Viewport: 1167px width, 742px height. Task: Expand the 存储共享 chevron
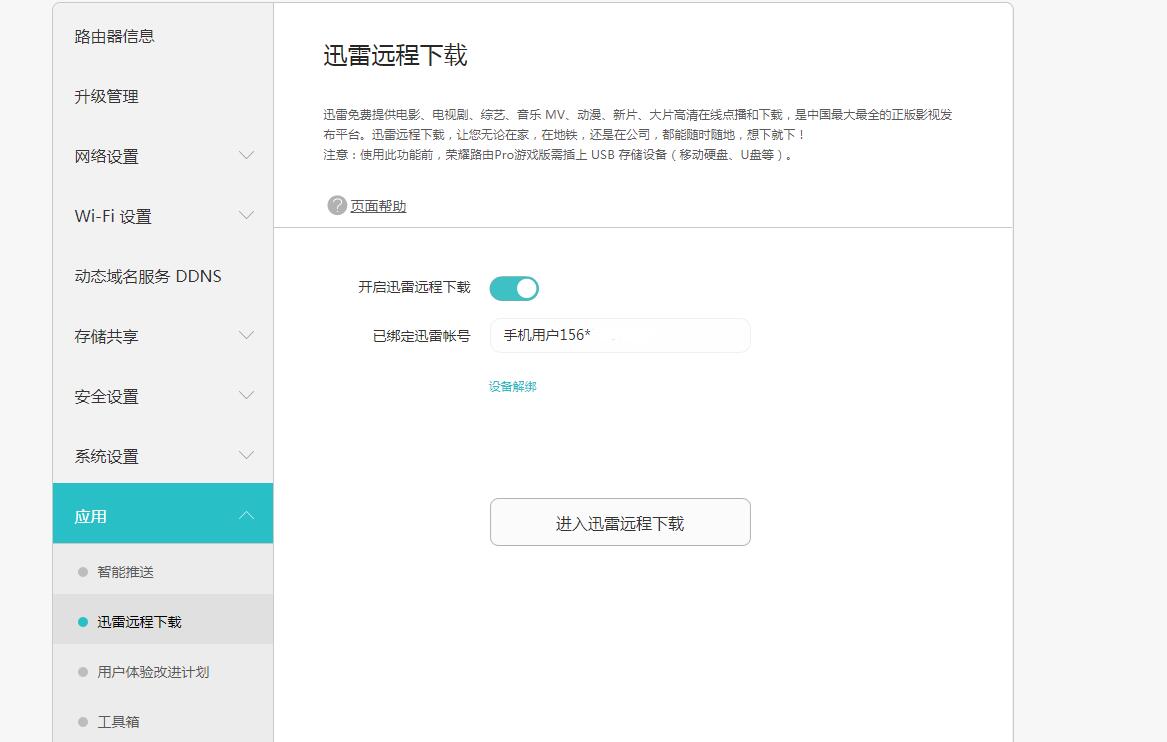[246, 336]
